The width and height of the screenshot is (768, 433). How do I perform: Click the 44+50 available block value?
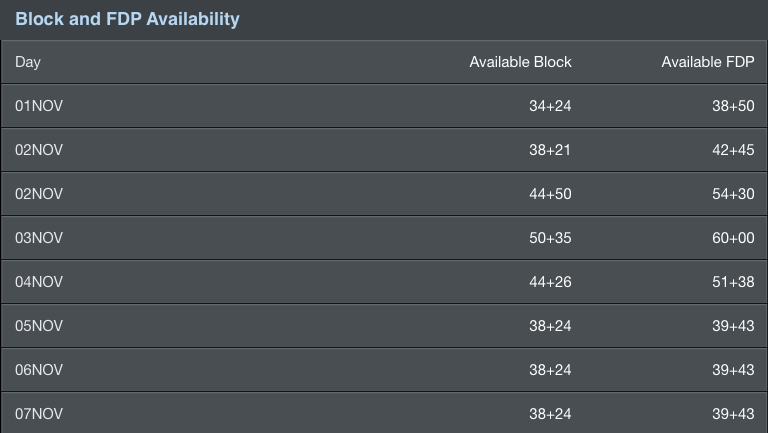[550, 194]
